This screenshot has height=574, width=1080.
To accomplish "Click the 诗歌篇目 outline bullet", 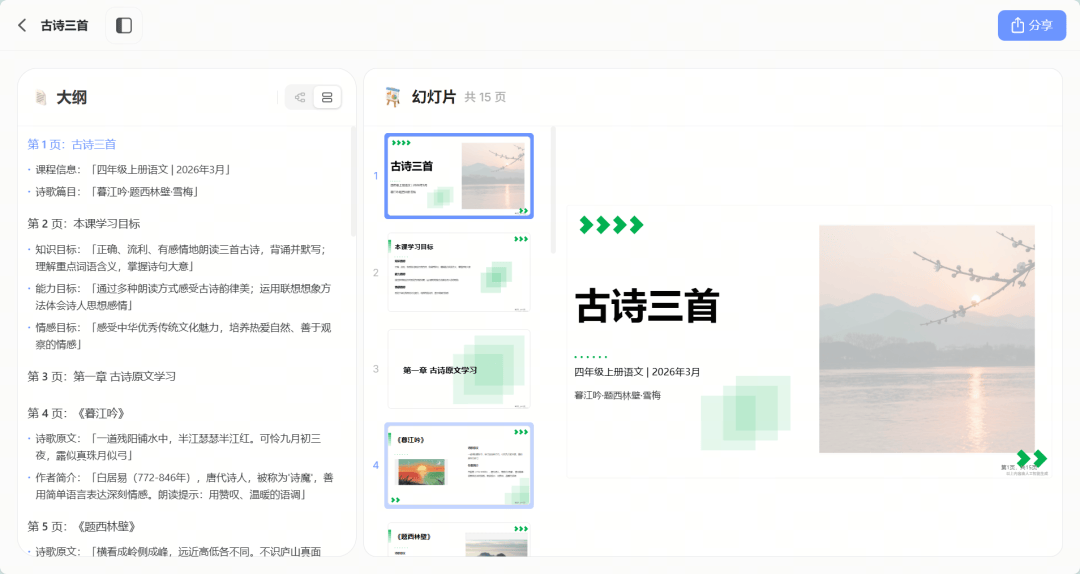I will 116,192.
